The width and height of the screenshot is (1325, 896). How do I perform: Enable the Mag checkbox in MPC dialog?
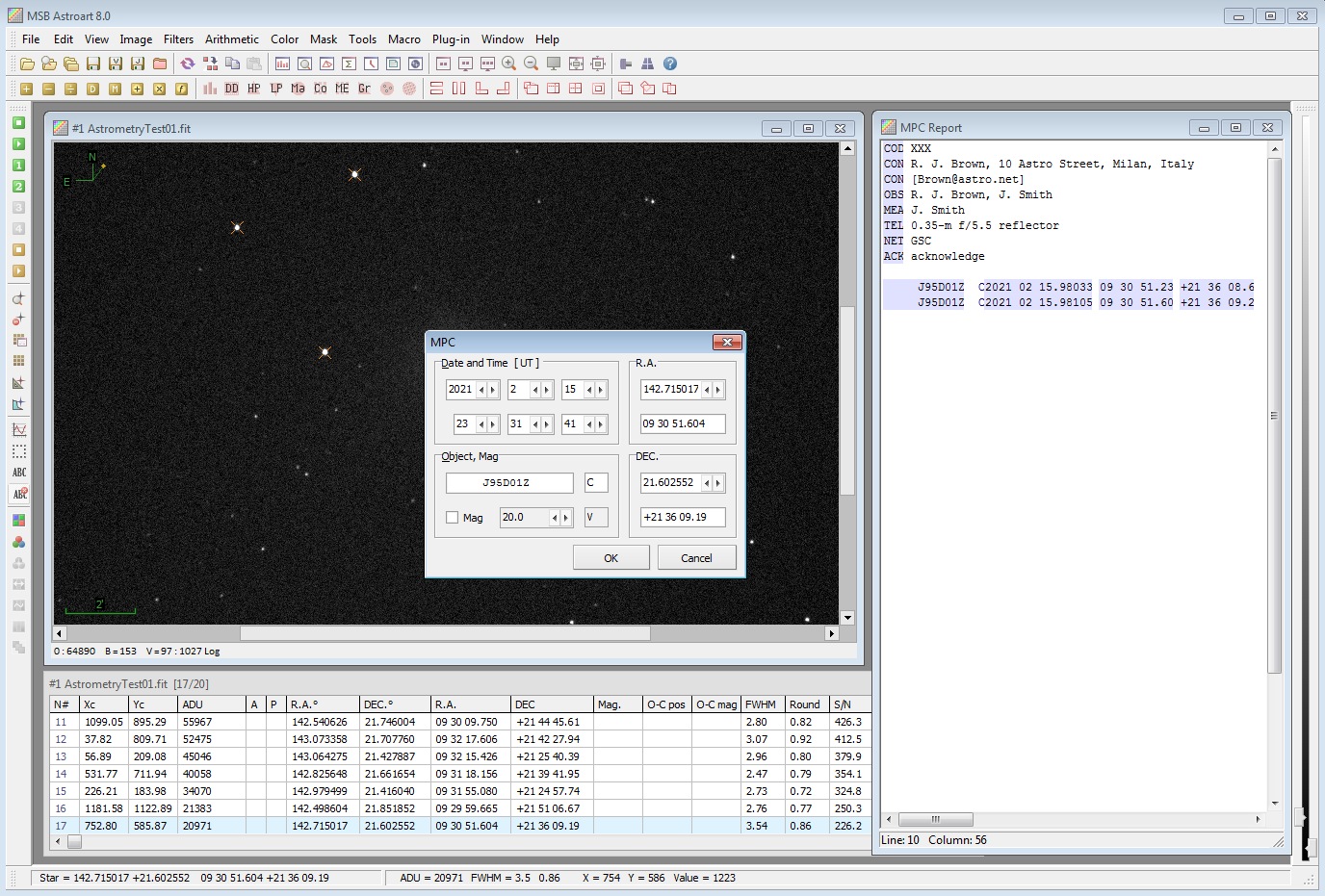click(452, 518)
